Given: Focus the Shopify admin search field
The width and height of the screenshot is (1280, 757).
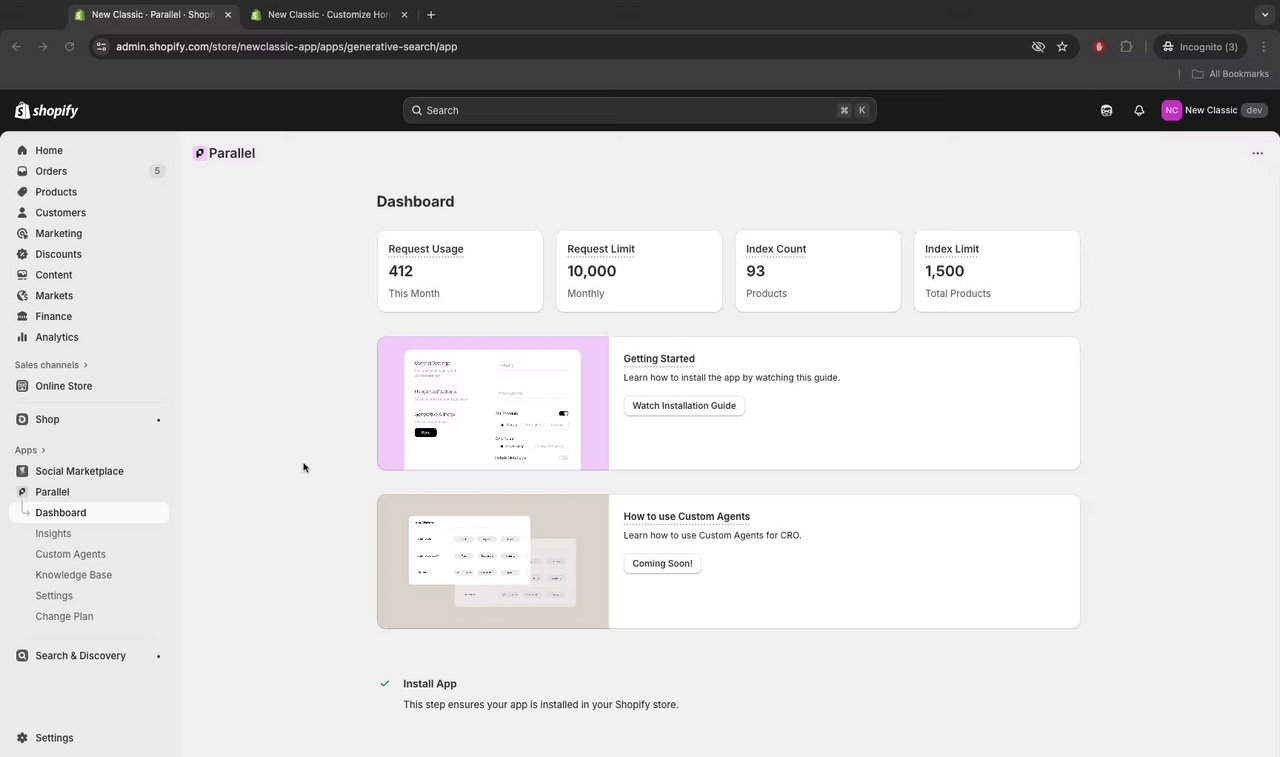Looking at the screenshot, I should point(640,110).
